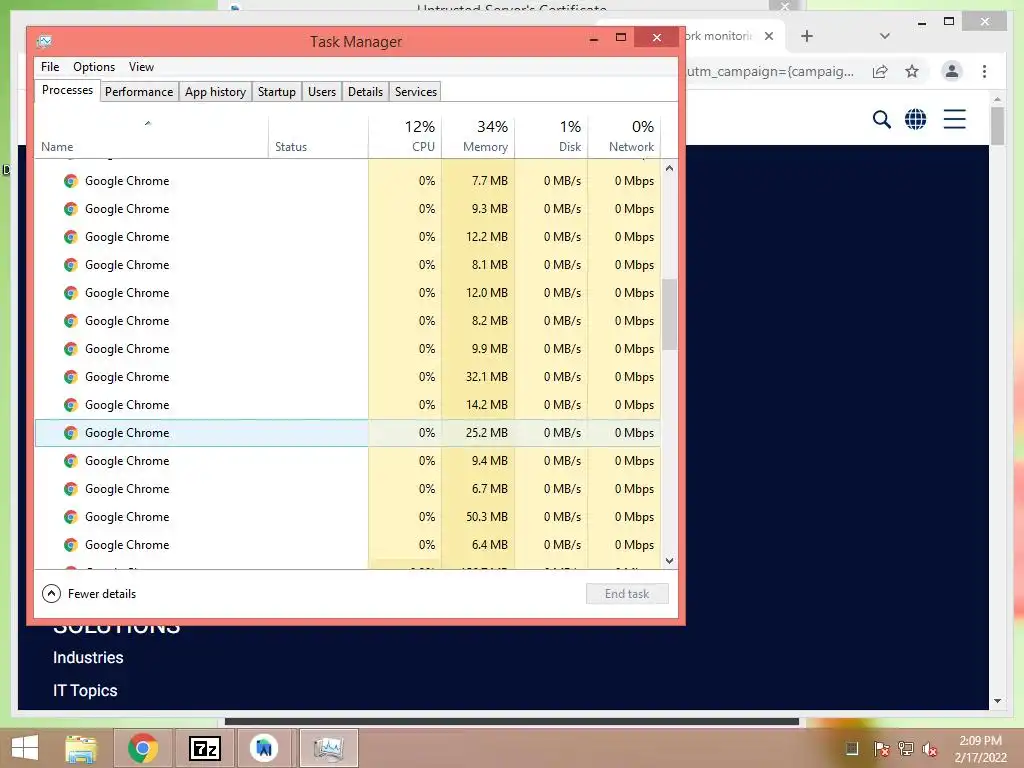Switch to Chrome from the taskbar
Viewport: 1024px width, 768px height.
tap(143, 748)
